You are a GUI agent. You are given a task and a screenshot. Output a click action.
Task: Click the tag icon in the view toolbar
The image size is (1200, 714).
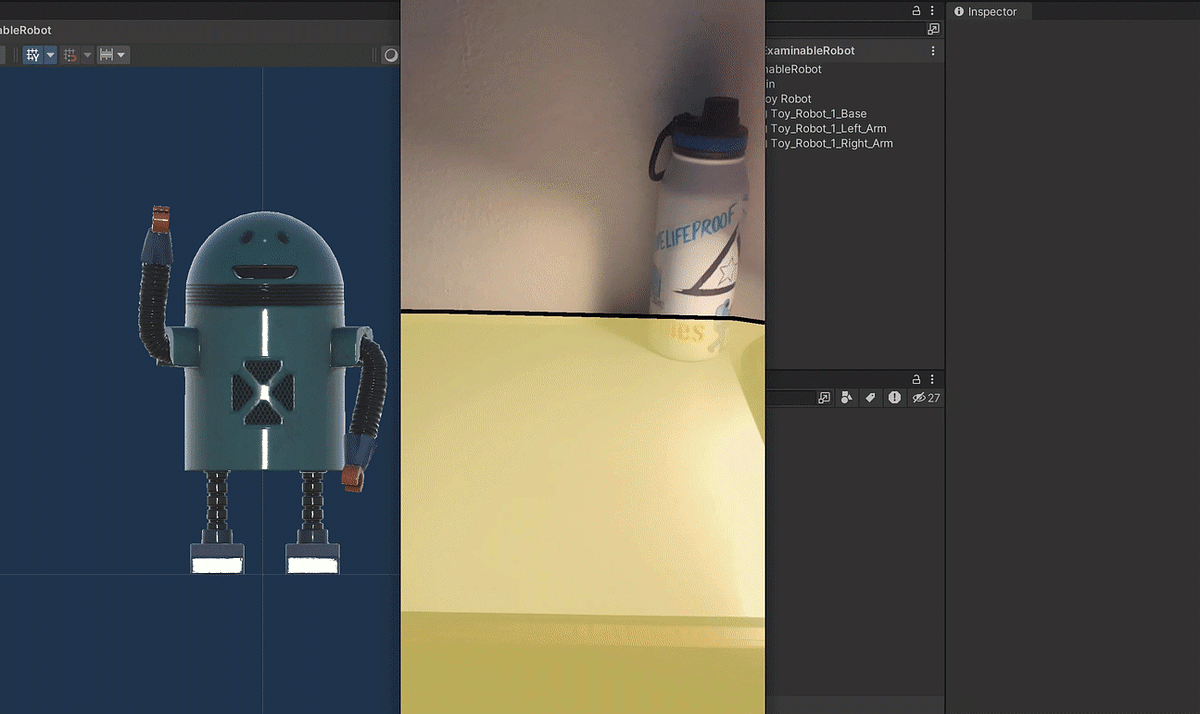870,397
